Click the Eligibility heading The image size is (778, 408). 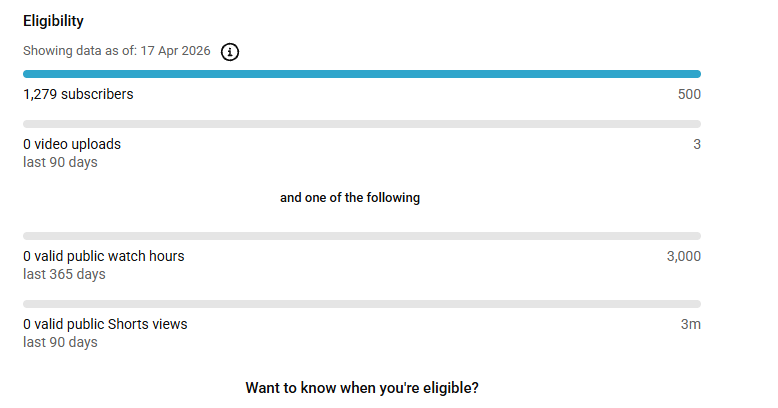pos(53,21)
